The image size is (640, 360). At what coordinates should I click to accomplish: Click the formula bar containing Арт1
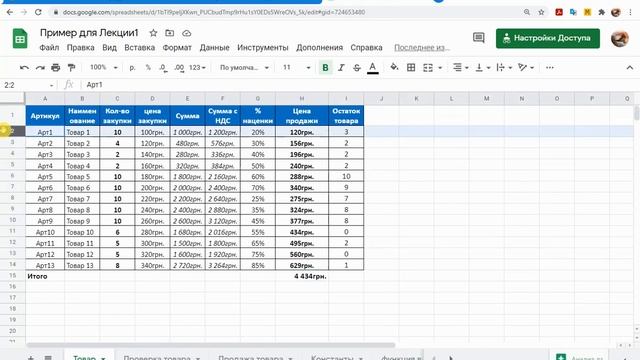click(359, 85)
